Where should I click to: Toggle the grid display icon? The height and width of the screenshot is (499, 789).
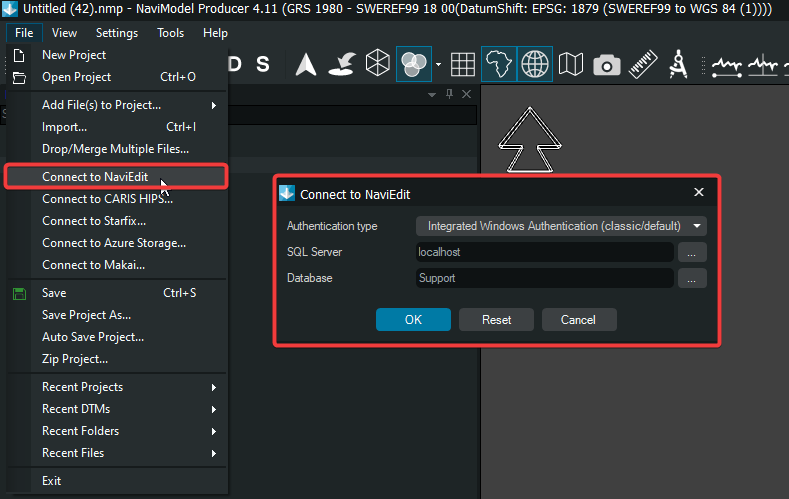(463, 64)
